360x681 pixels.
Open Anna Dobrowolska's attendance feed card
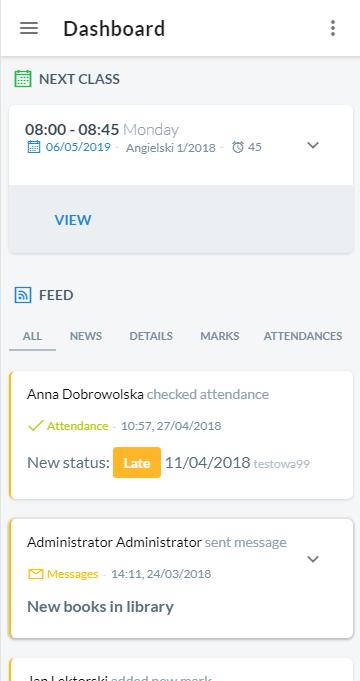coord(181,435)
